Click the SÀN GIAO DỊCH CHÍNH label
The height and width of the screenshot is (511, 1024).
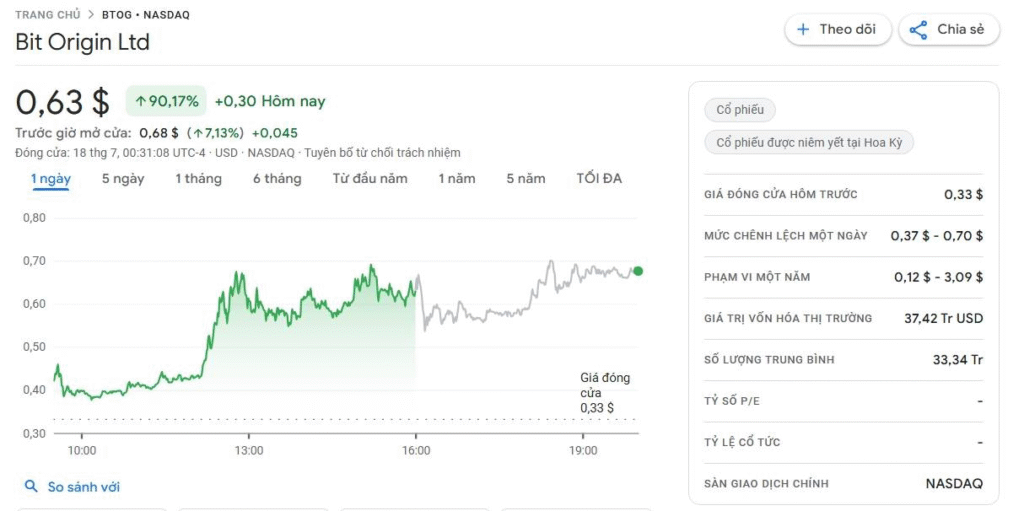[x=767, y=484]
